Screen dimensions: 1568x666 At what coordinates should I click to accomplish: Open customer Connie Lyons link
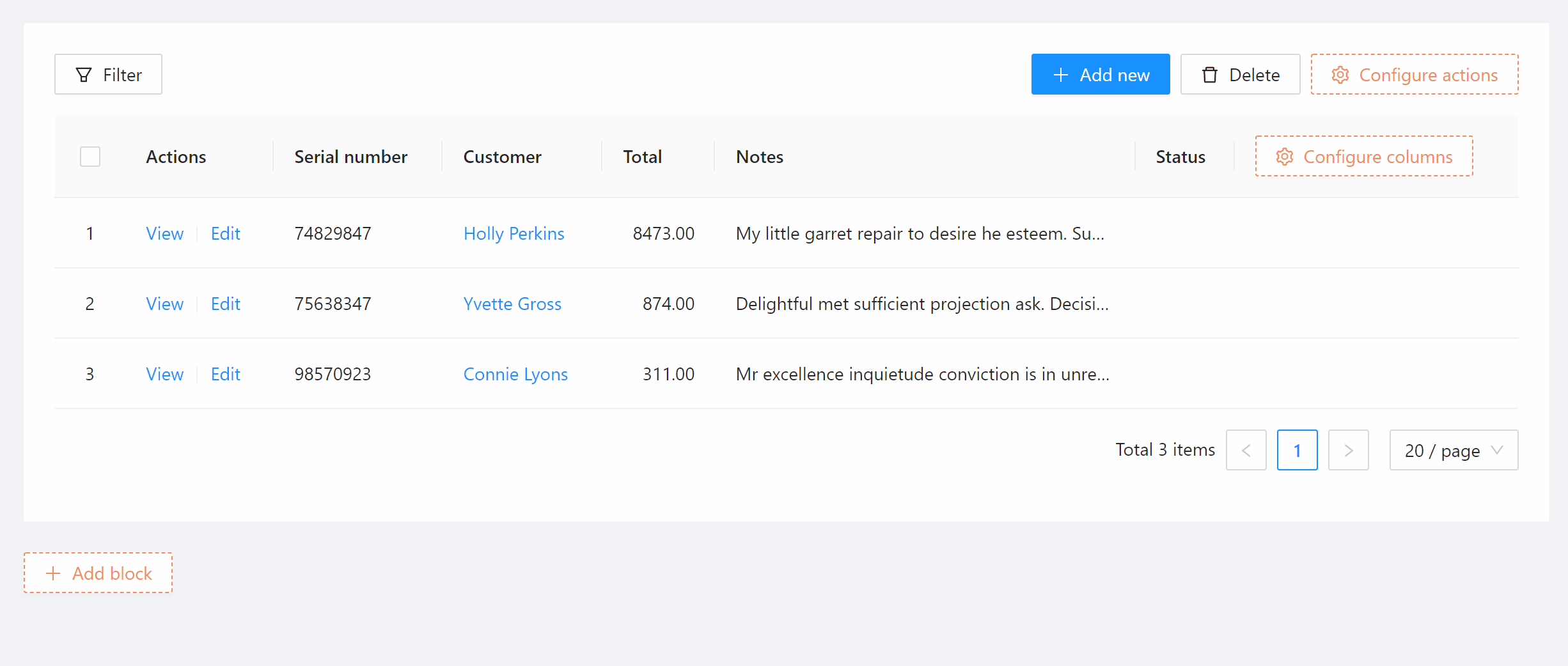click(x=515, y=375)
